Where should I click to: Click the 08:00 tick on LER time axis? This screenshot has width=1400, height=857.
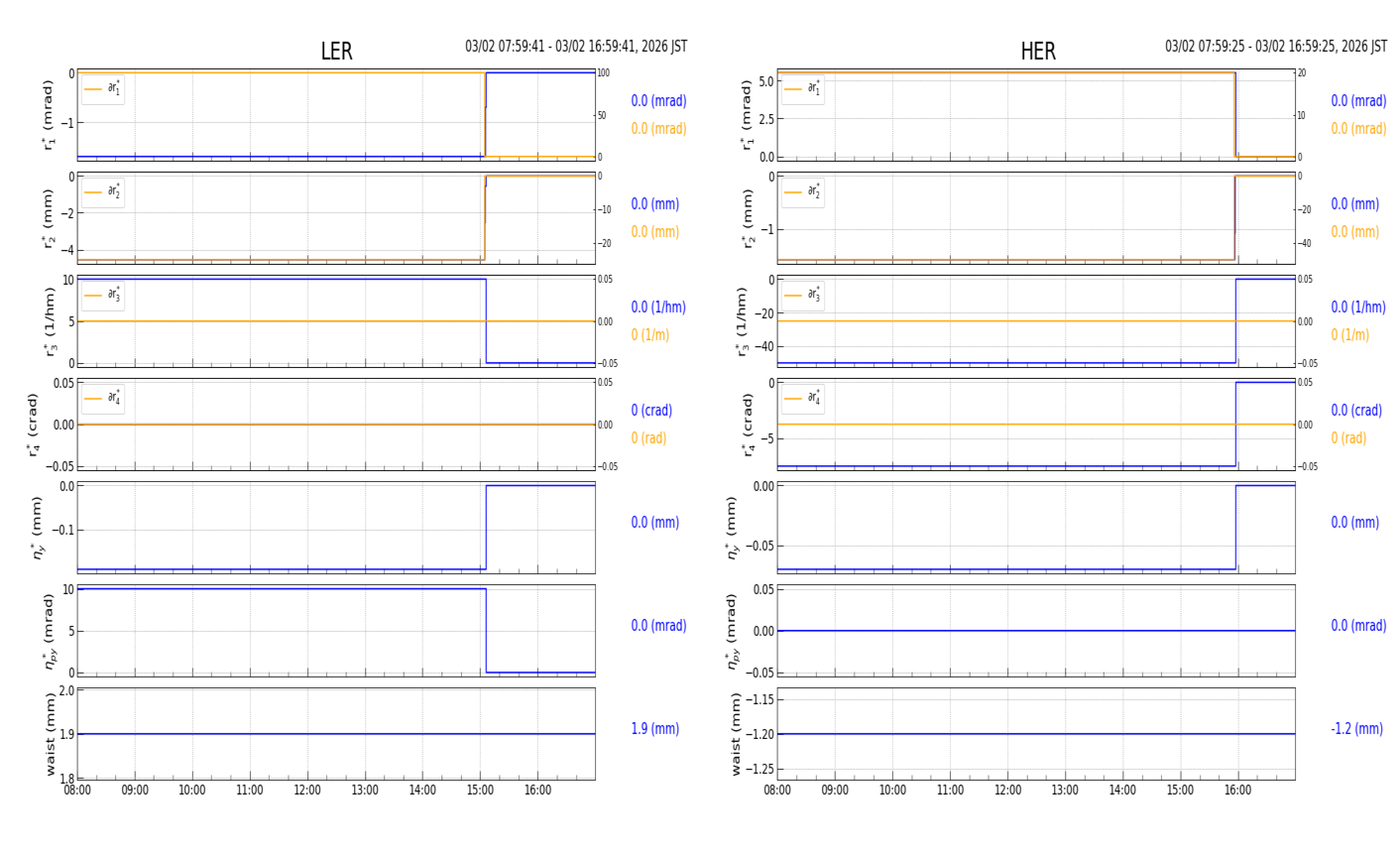77,791
